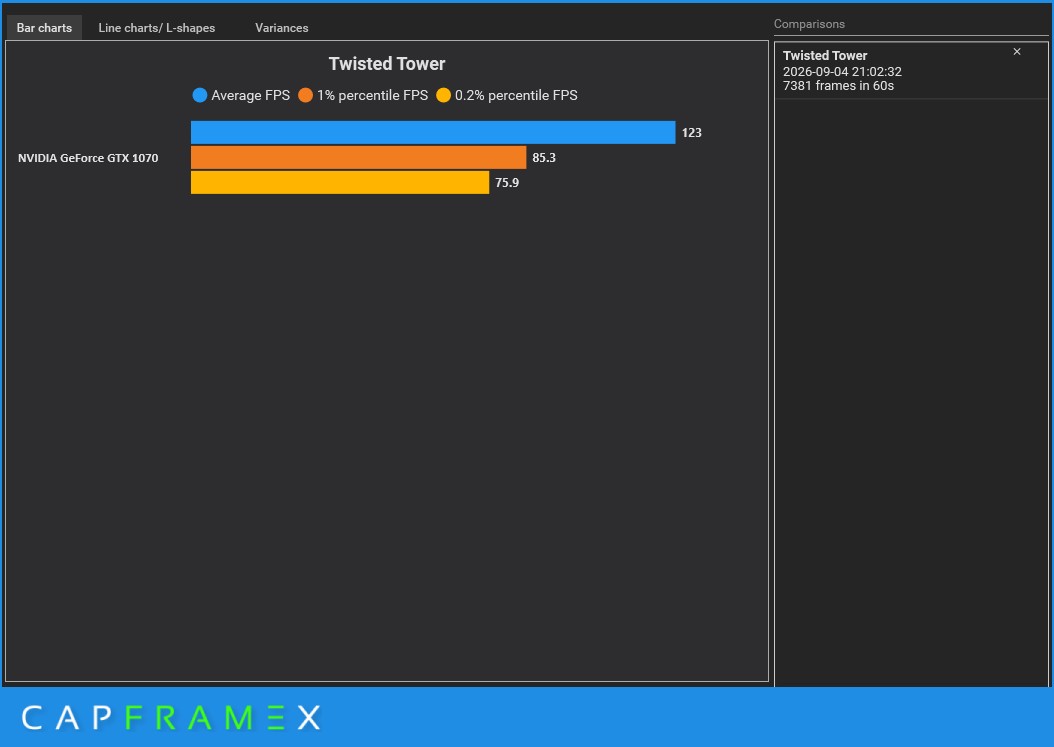
Task: Select the blue Average FPS bar
Action: (433, 132)
